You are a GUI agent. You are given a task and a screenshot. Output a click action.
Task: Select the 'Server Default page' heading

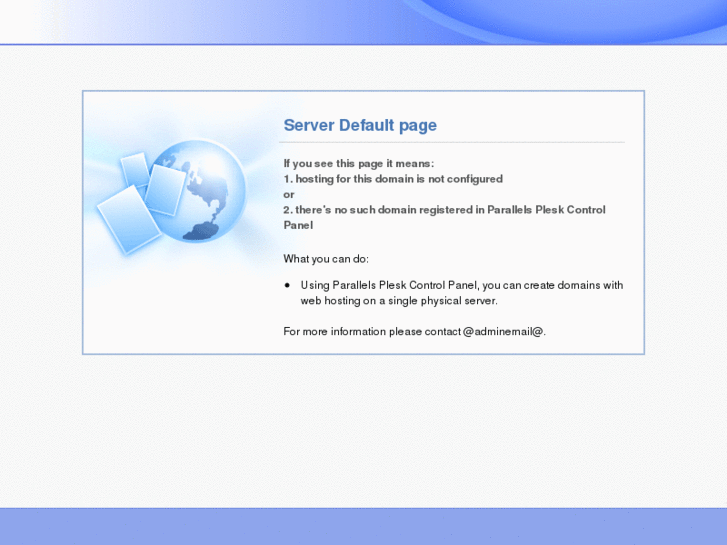pos(360,125)
